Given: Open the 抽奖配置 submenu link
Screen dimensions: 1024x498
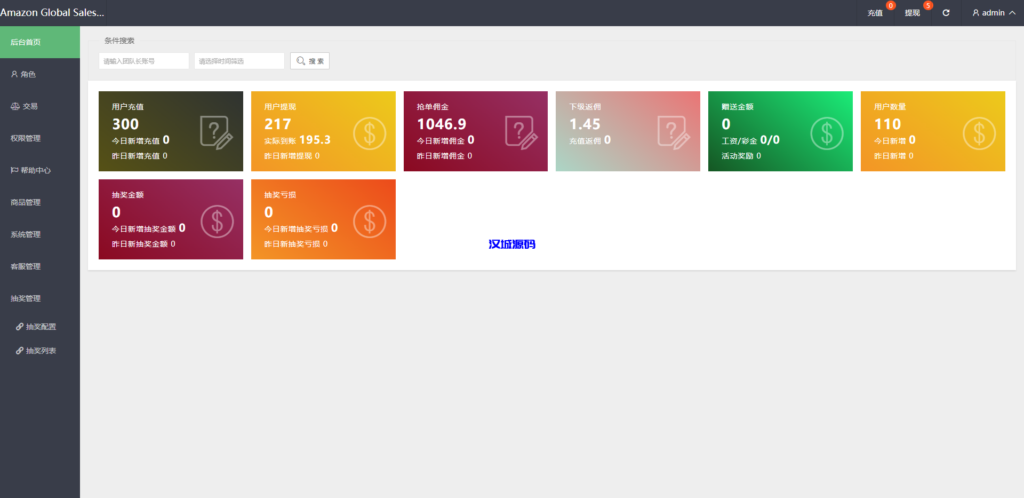Looking at the screenshot, I should [40, 327].
